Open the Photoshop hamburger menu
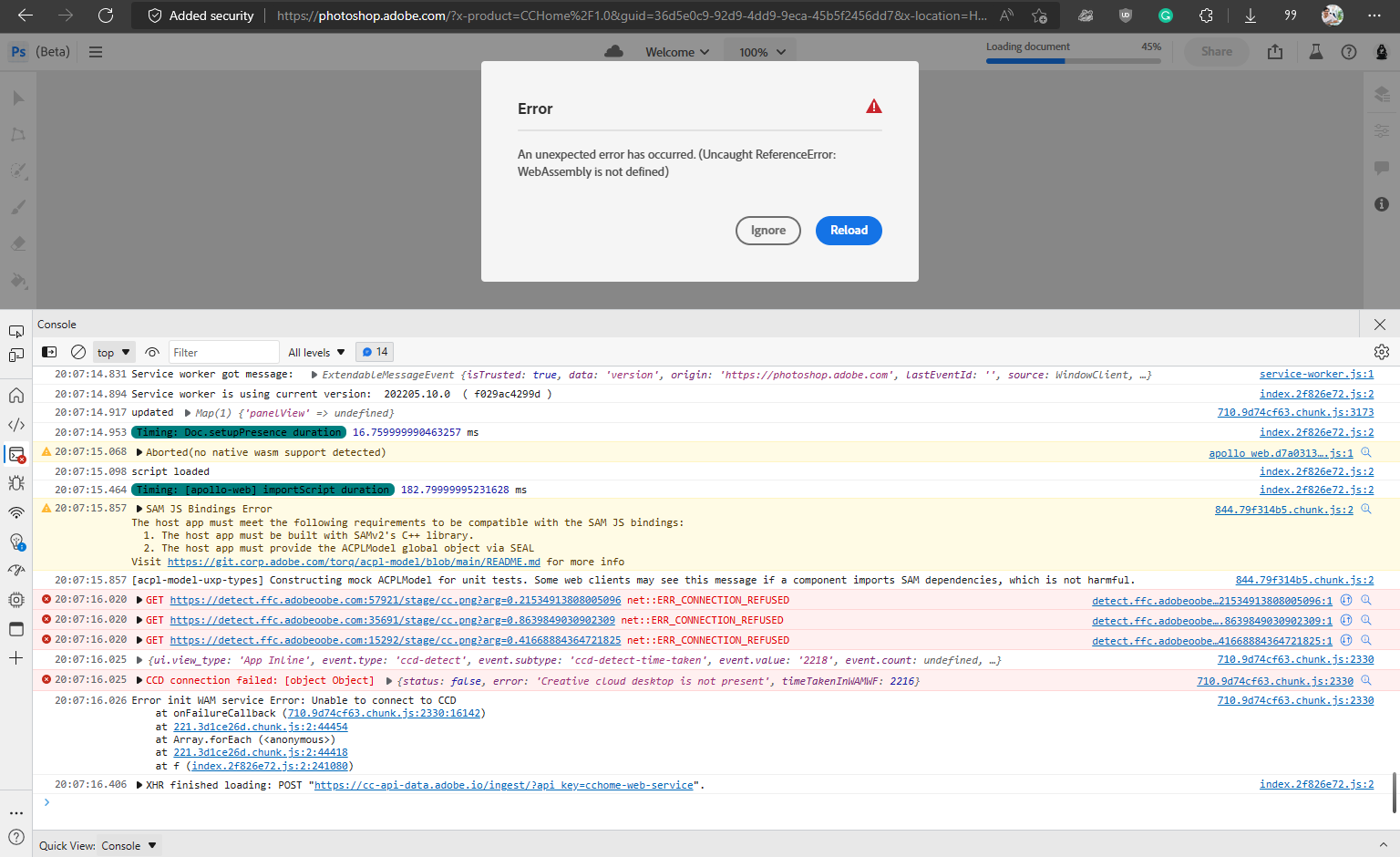Image resolution: width=1400 pixels, height=857 pixels. point(96,52)
